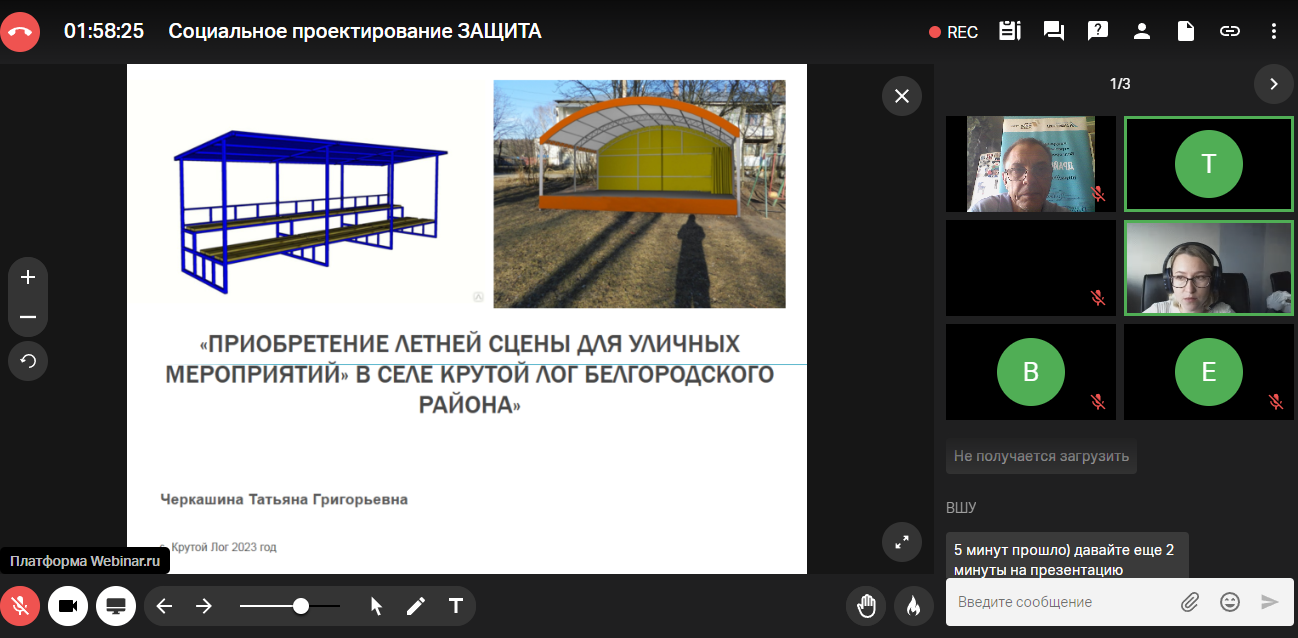This screenshot has width=1298, height=638.
Task: Open the files document icon
Action: (x=1185, y=31)
